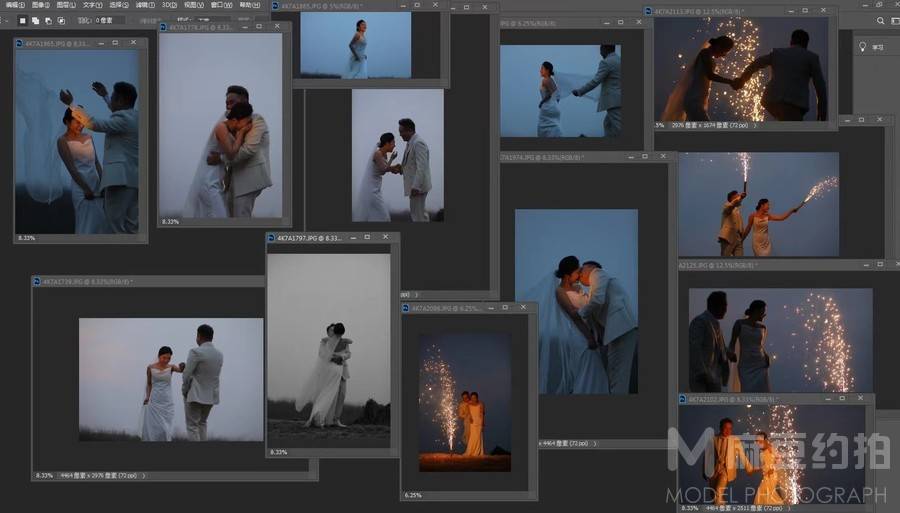Open the 窗口(W) menu
This screenshot has height=513, width=900.
coord(222,5)
